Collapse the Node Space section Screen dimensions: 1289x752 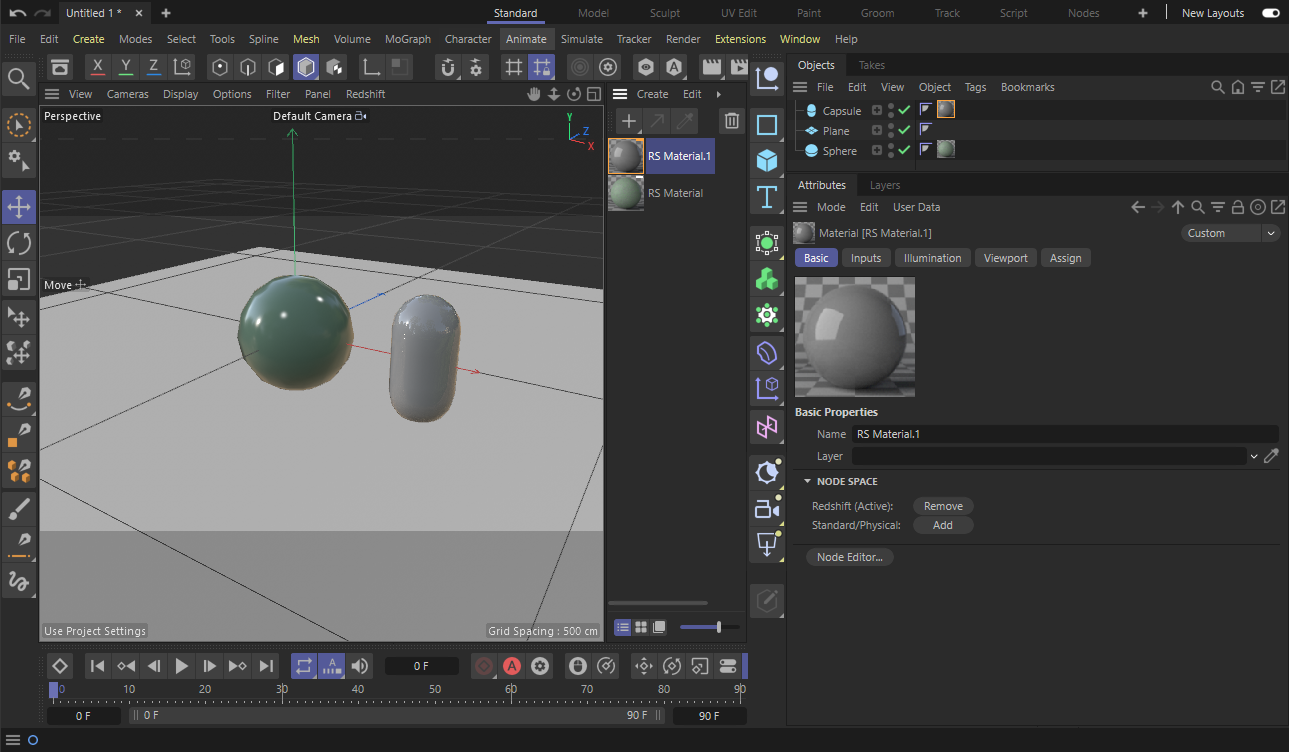click(x=807, y=481)
